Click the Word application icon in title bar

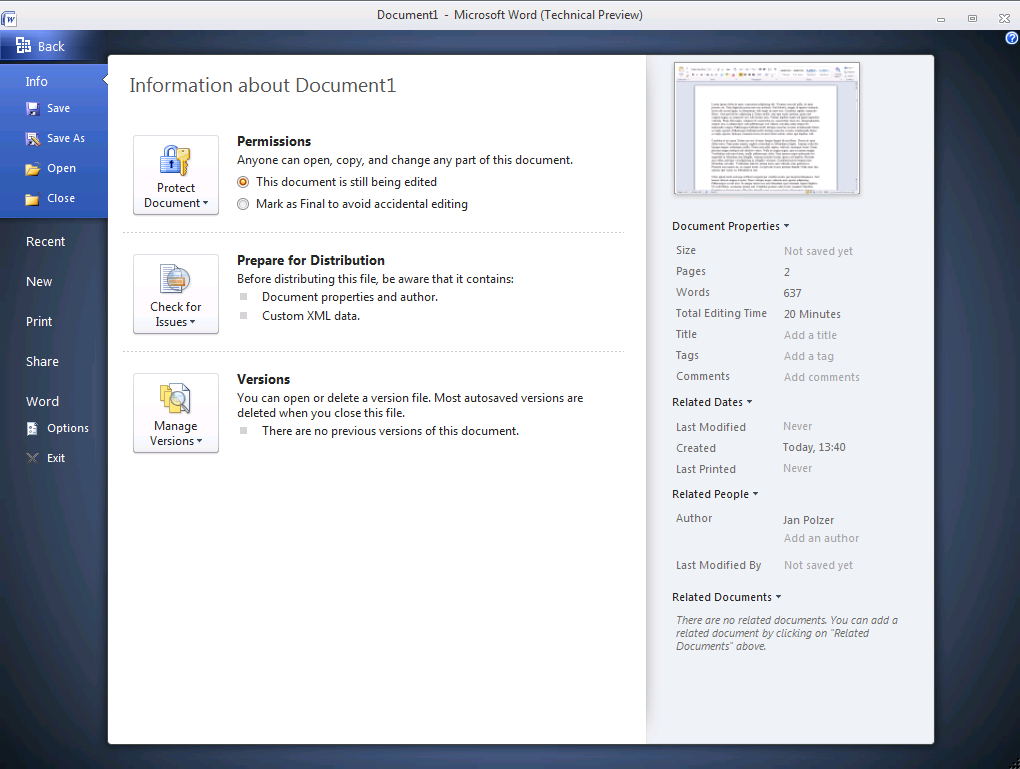(x=8, y=18)
